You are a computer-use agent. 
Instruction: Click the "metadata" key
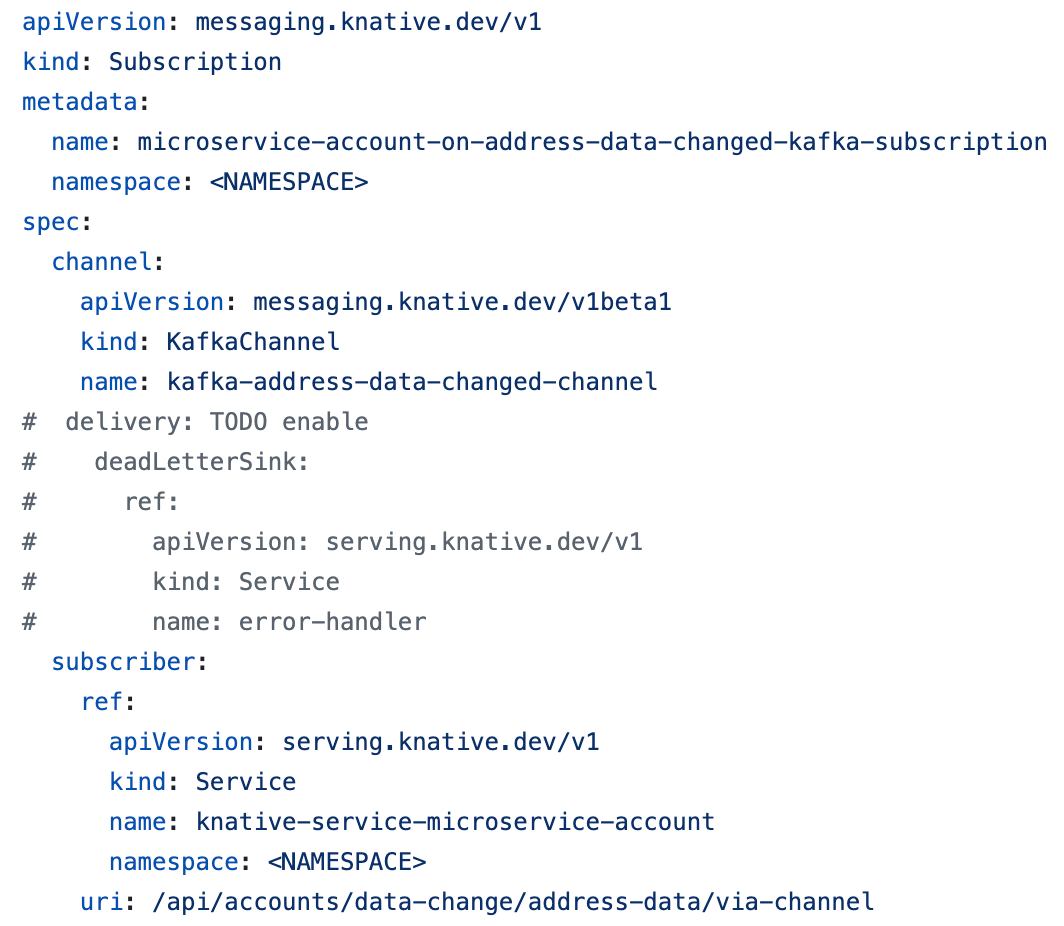point(81,102)
